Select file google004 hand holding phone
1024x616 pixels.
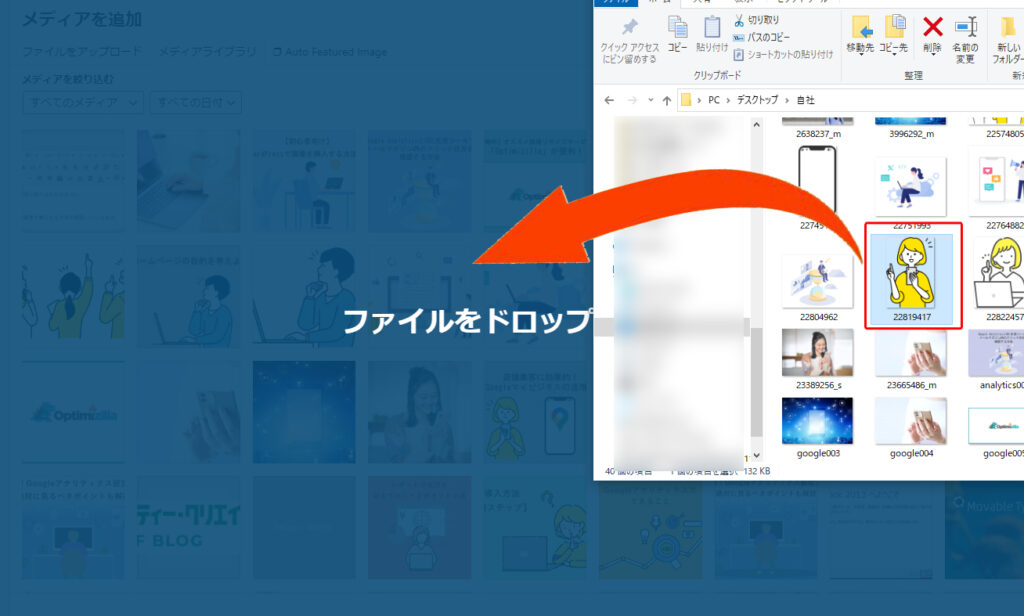point(912,427)
